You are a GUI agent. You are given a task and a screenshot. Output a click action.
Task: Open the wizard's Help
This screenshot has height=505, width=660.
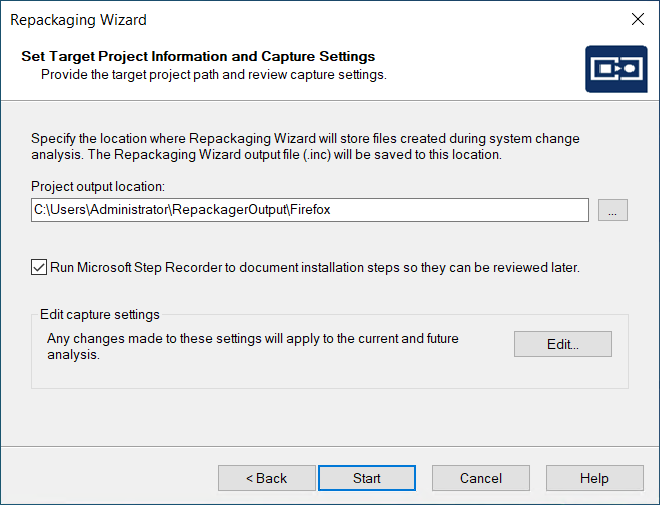[x=594, y=478]
